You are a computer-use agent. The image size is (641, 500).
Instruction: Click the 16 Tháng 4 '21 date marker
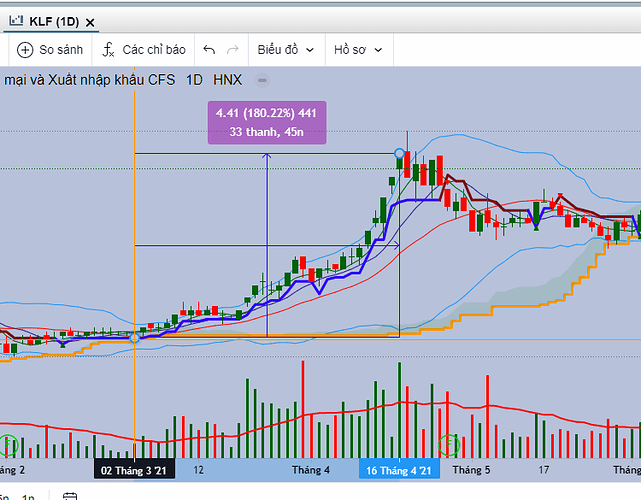(399, 471)
